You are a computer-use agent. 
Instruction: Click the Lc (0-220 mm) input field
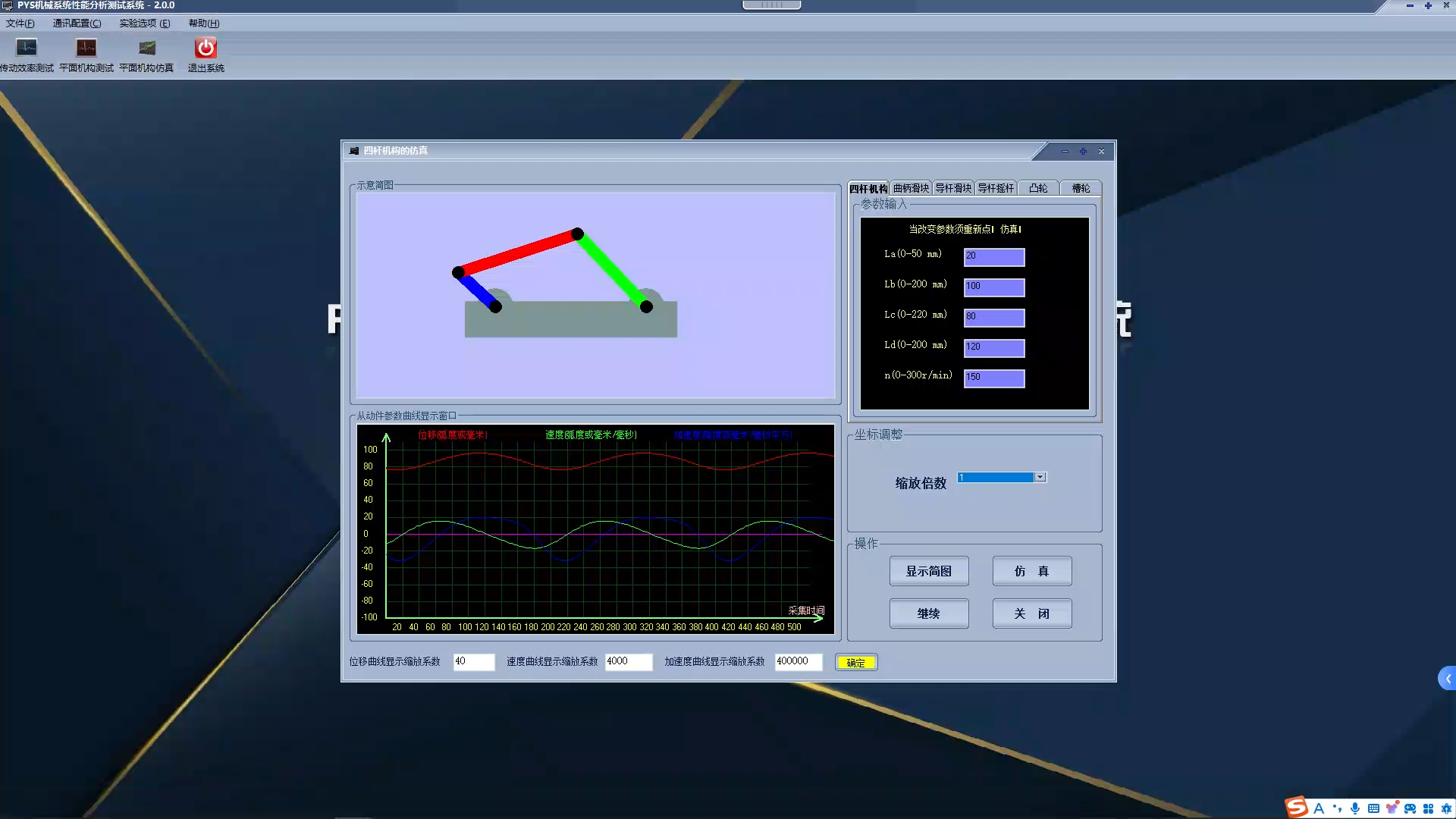pyautogui.click(x=994, y=318)
